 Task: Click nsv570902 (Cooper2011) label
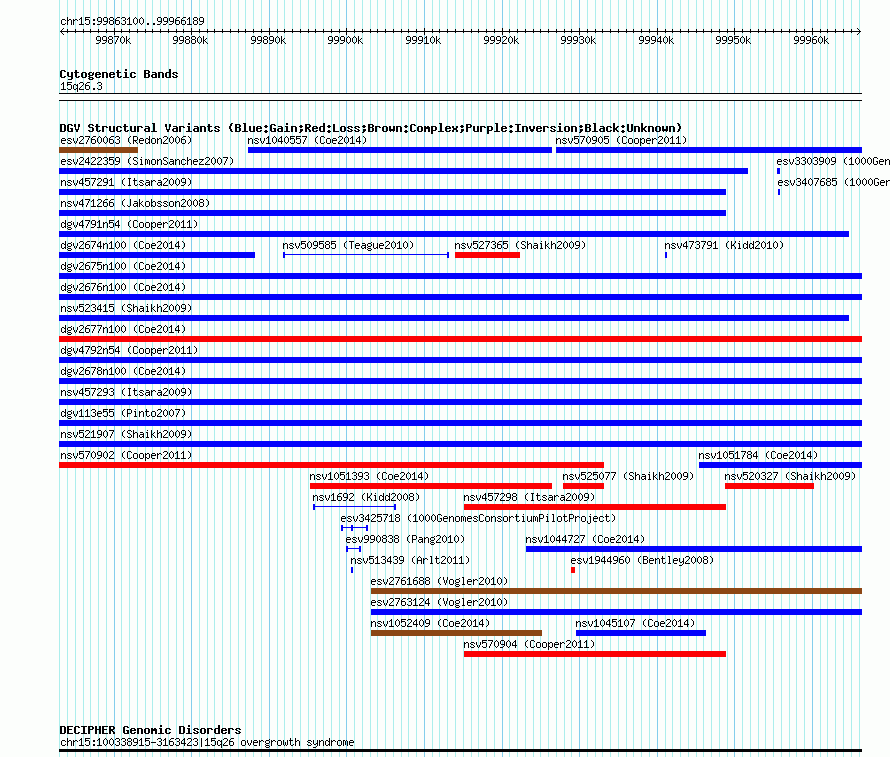[x=126, y=455]
